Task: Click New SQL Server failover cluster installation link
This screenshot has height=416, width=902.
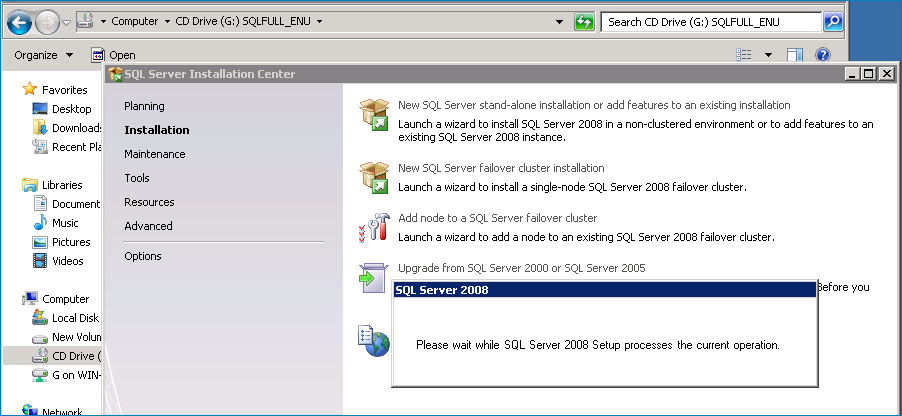Action: pyautogui.click(x=501, y=168)
